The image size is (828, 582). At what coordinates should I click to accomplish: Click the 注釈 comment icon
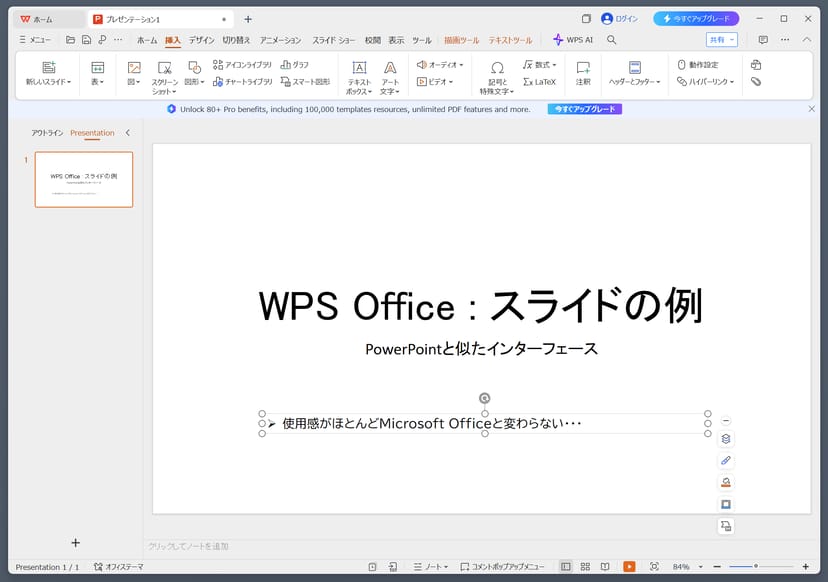pos(583,68)
